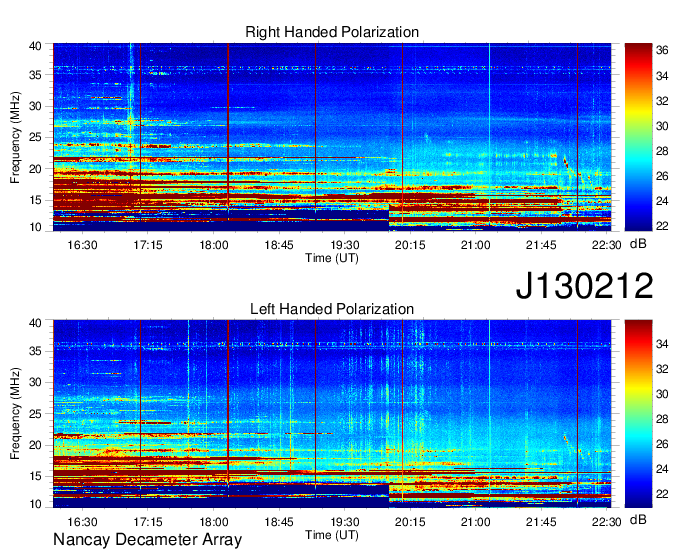Click the 20 MHz tick on Right Handed frequency axis
Screen dimensions: 680x552
pyautogui.click(x=35, y=169)
